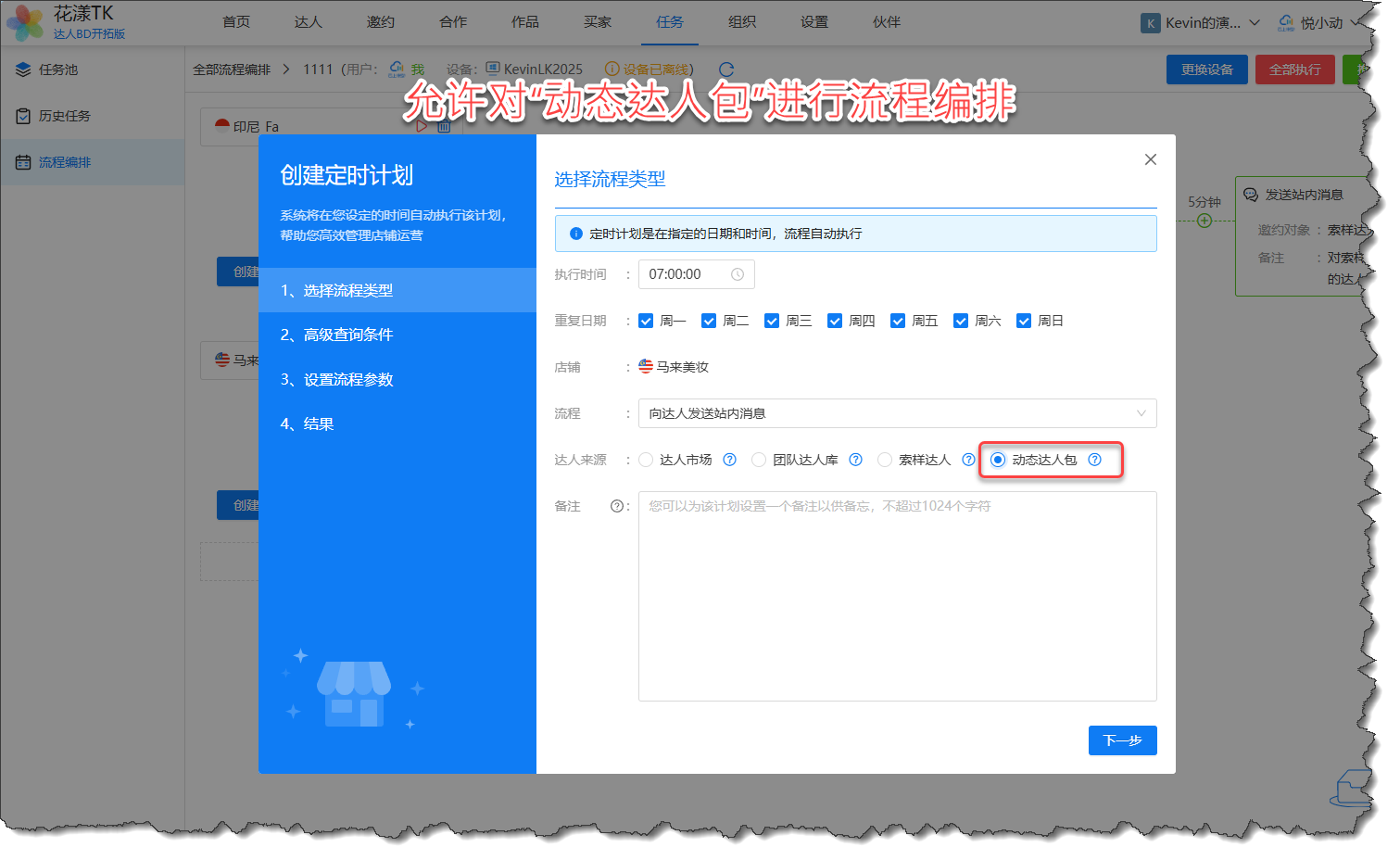Screen dimensions: 1400x860
Task: Uncheck the 周一 repeat day checkbox
Action: [x=646, y=321]
